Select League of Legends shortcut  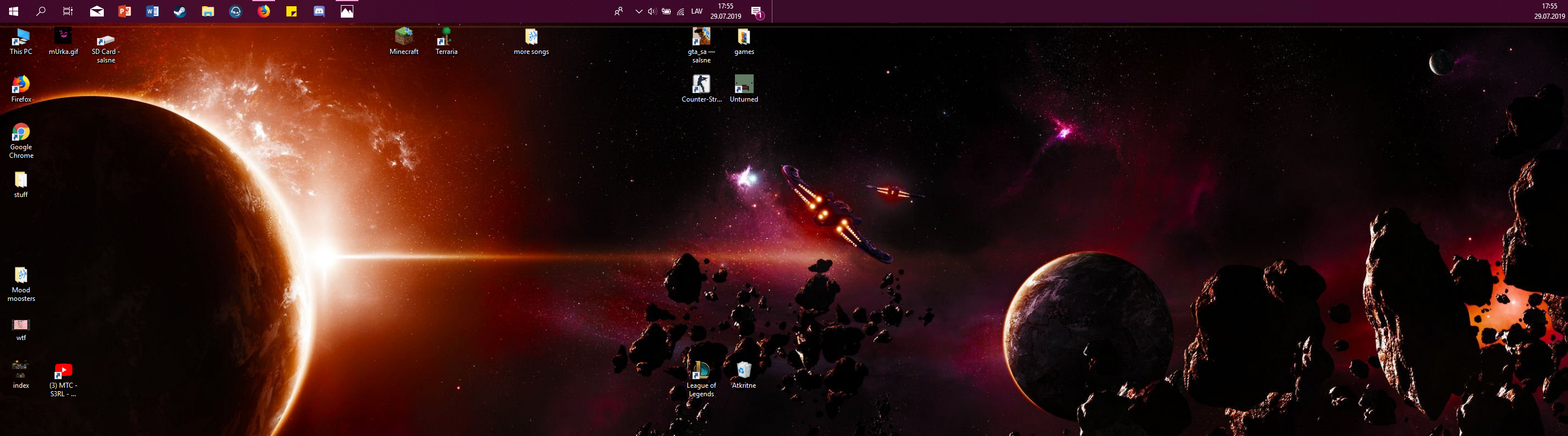point(701,380)
